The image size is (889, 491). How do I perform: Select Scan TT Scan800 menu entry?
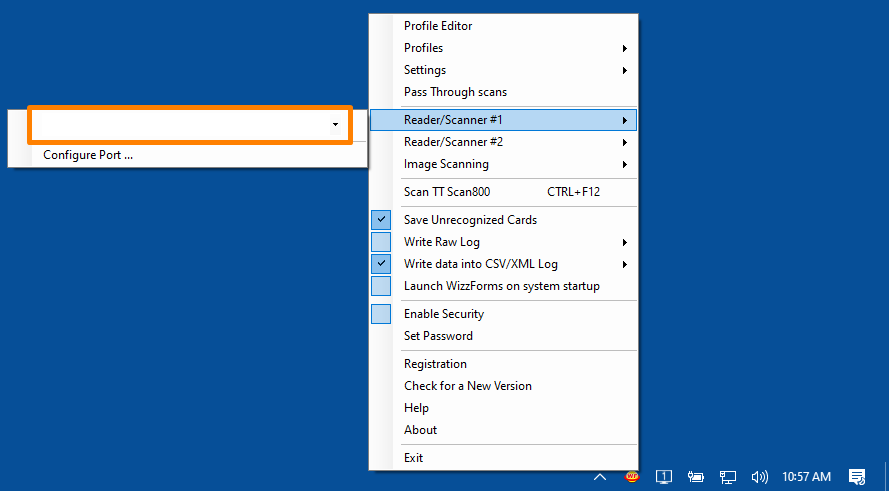pos(503,192)
